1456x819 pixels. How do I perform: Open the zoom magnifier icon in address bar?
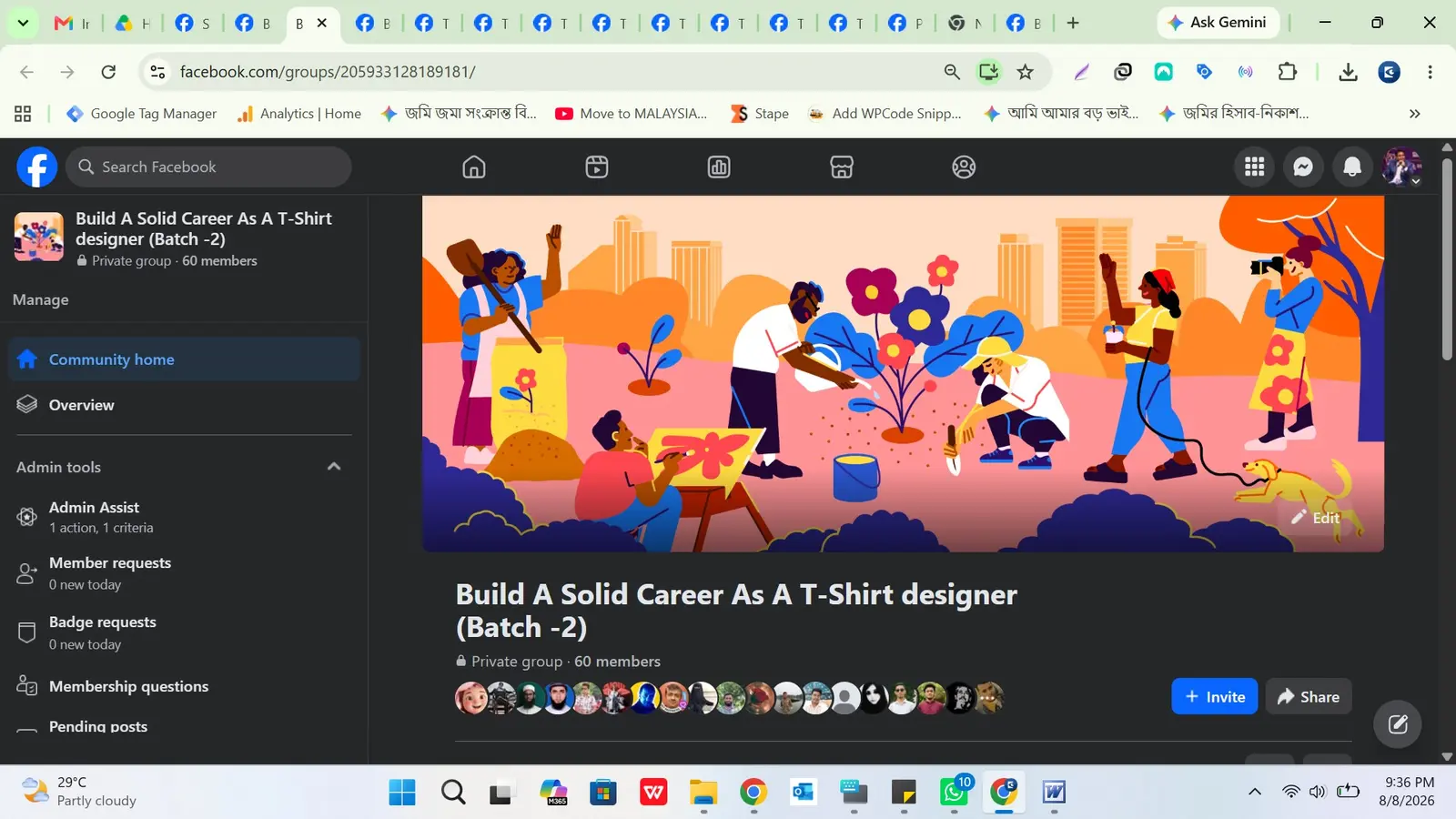tap(952, 72)
